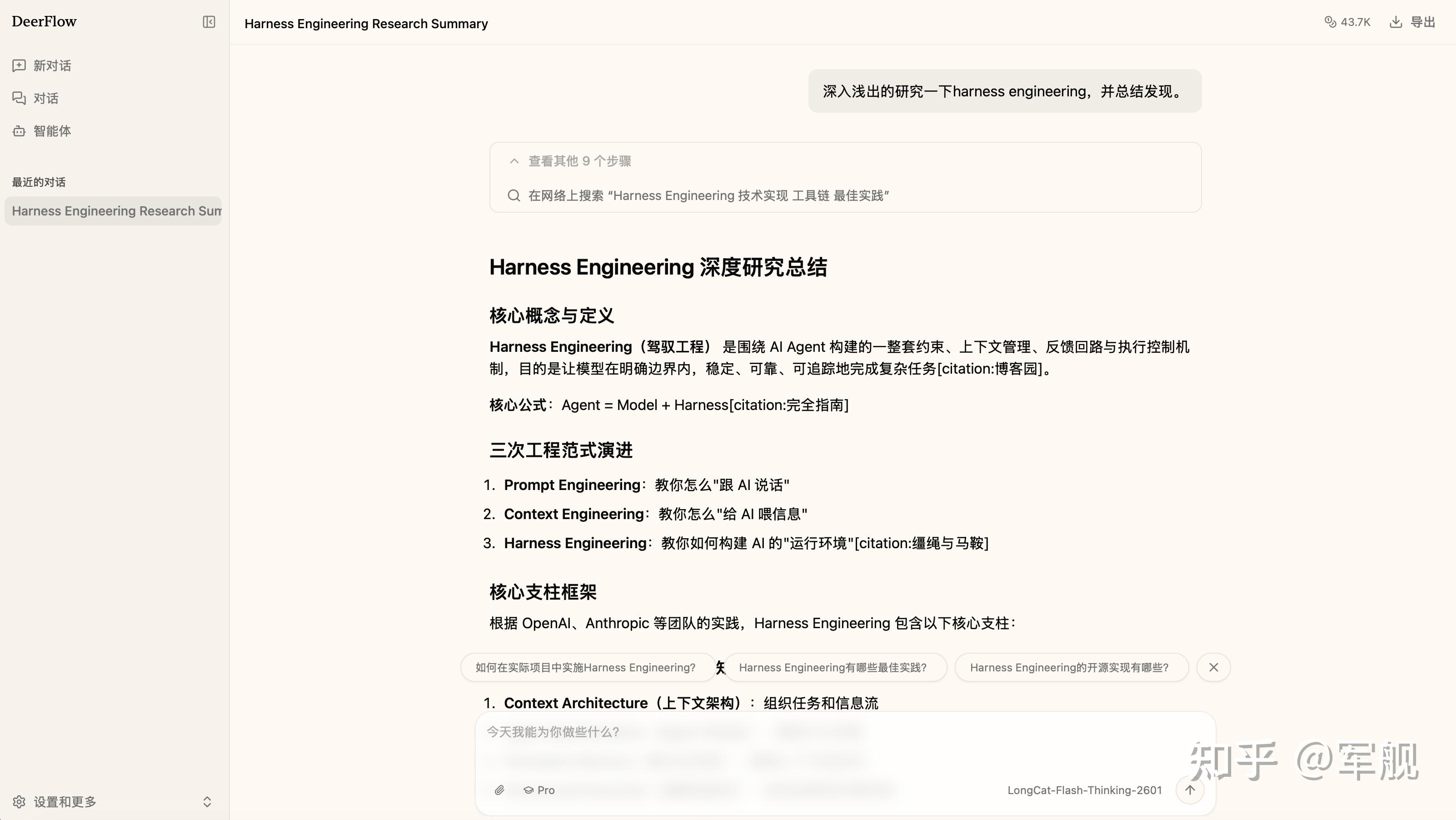Dismiss the suggested follow-up questions
This screenshot has width=1456, height=820.
[1213, 667]
